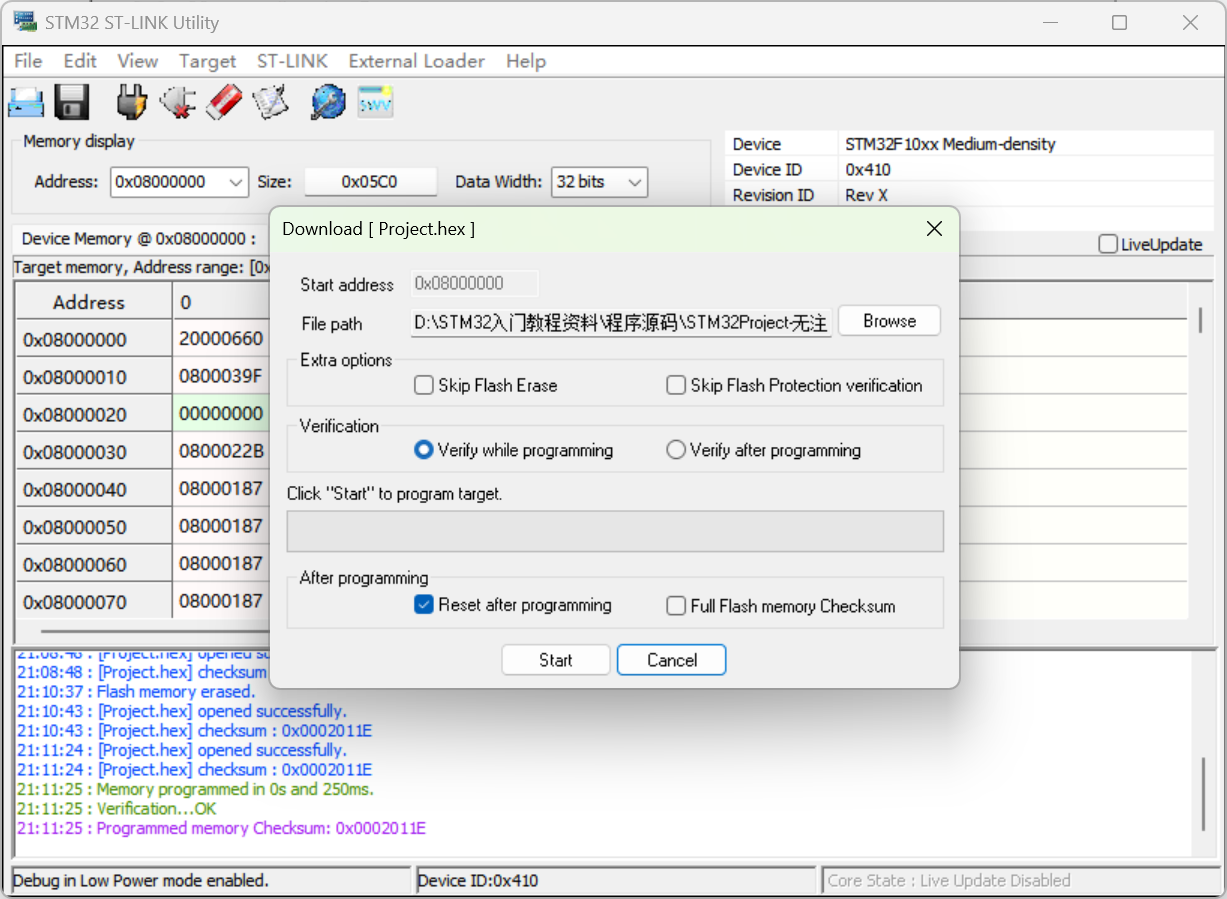This screenshot has height=899, width=1227.
Task: Click memory cell value 0800022B
Action: click(222, 451)
